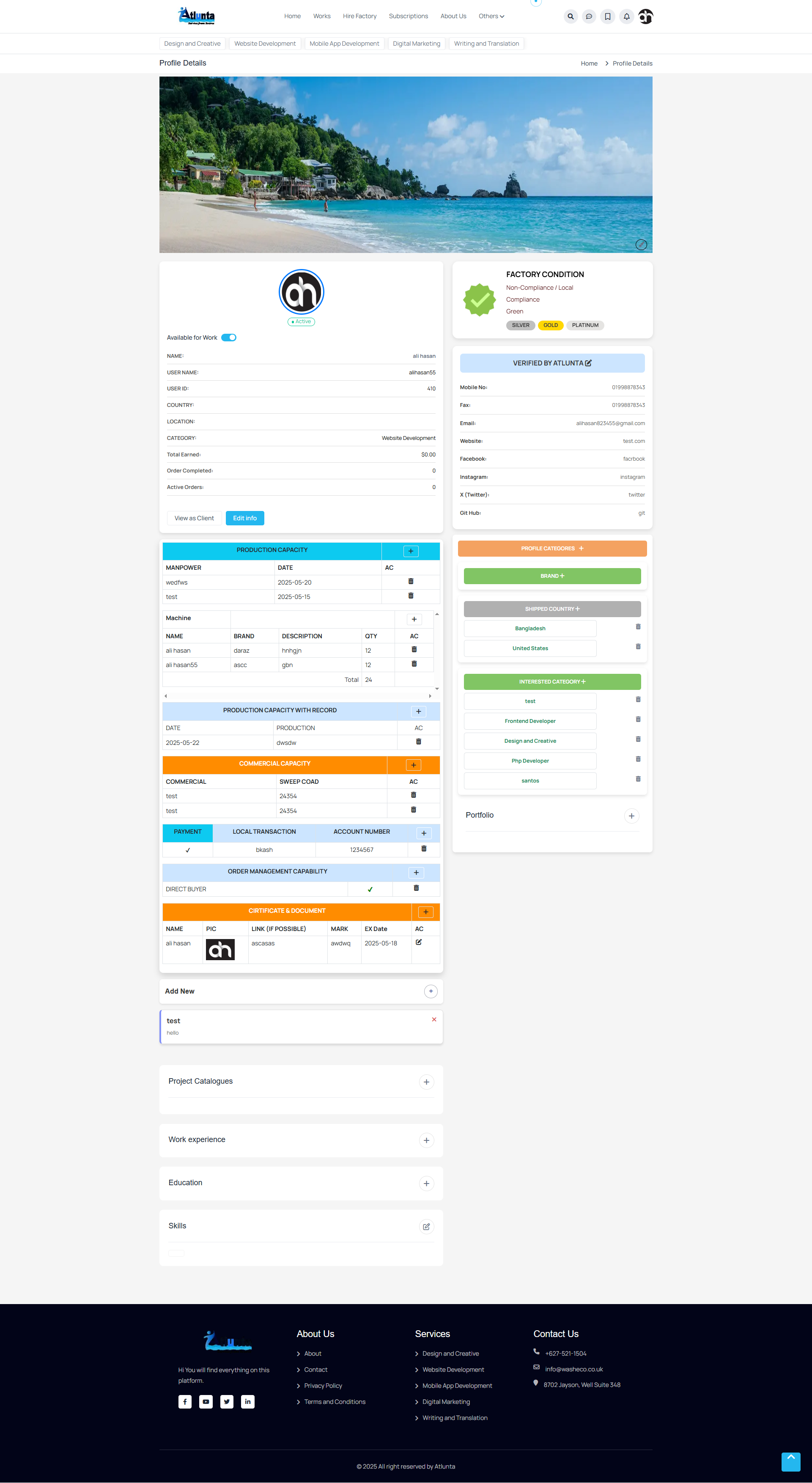Open the notifications bell icon
Viewport: 812px width, 1483px height.
[627, 16]
